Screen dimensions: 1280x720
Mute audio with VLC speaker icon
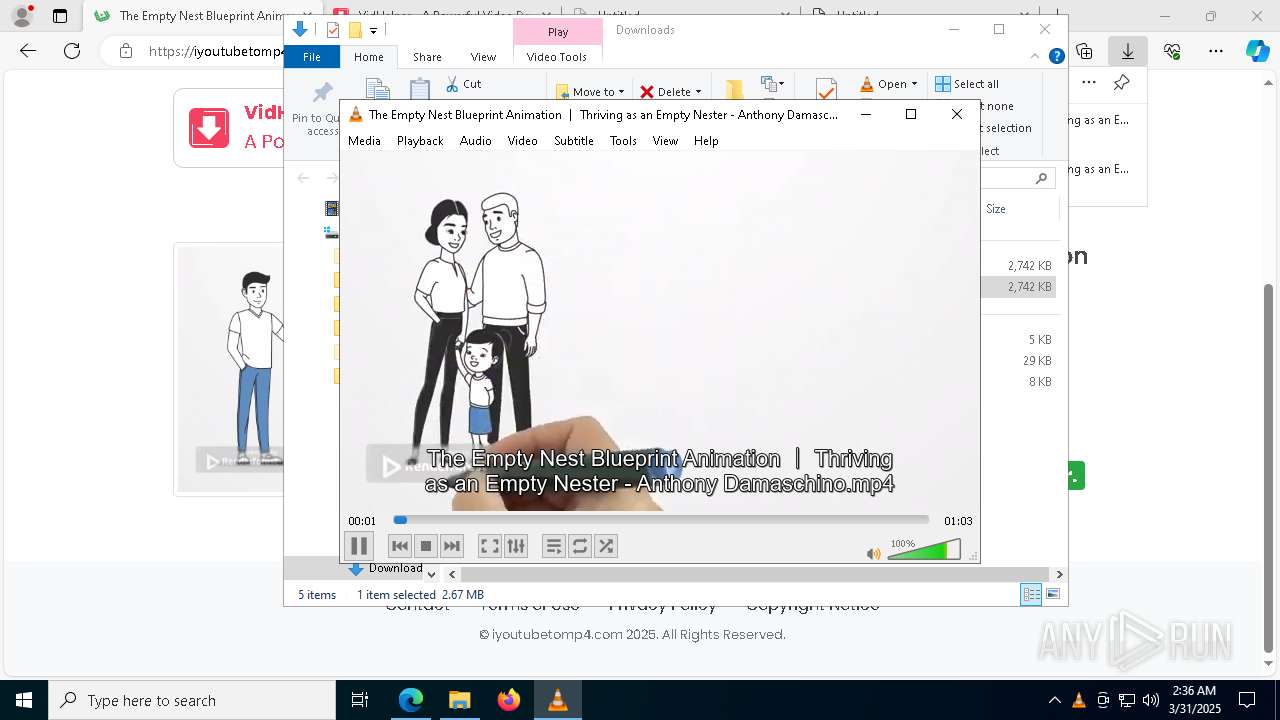click(x=874, y=553)
